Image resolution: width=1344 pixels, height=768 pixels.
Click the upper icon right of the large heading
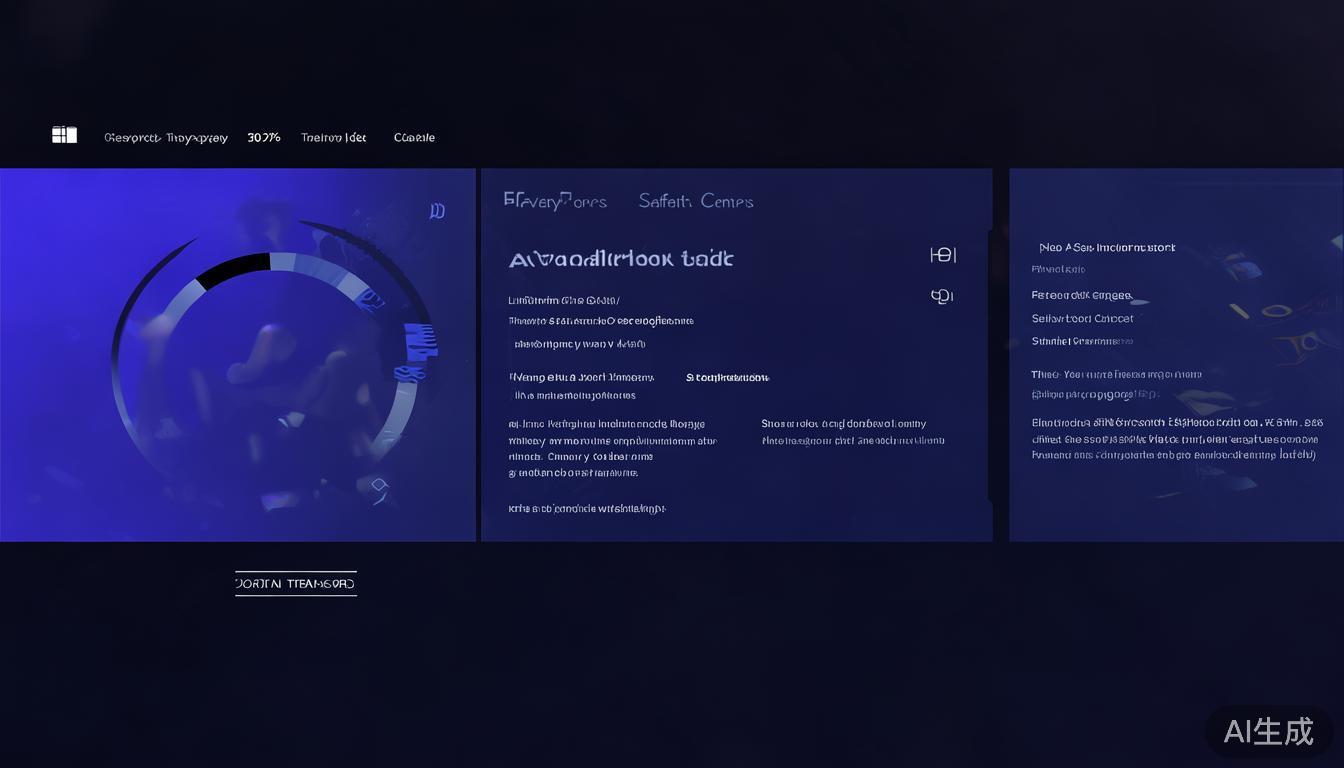pos(942,255)
